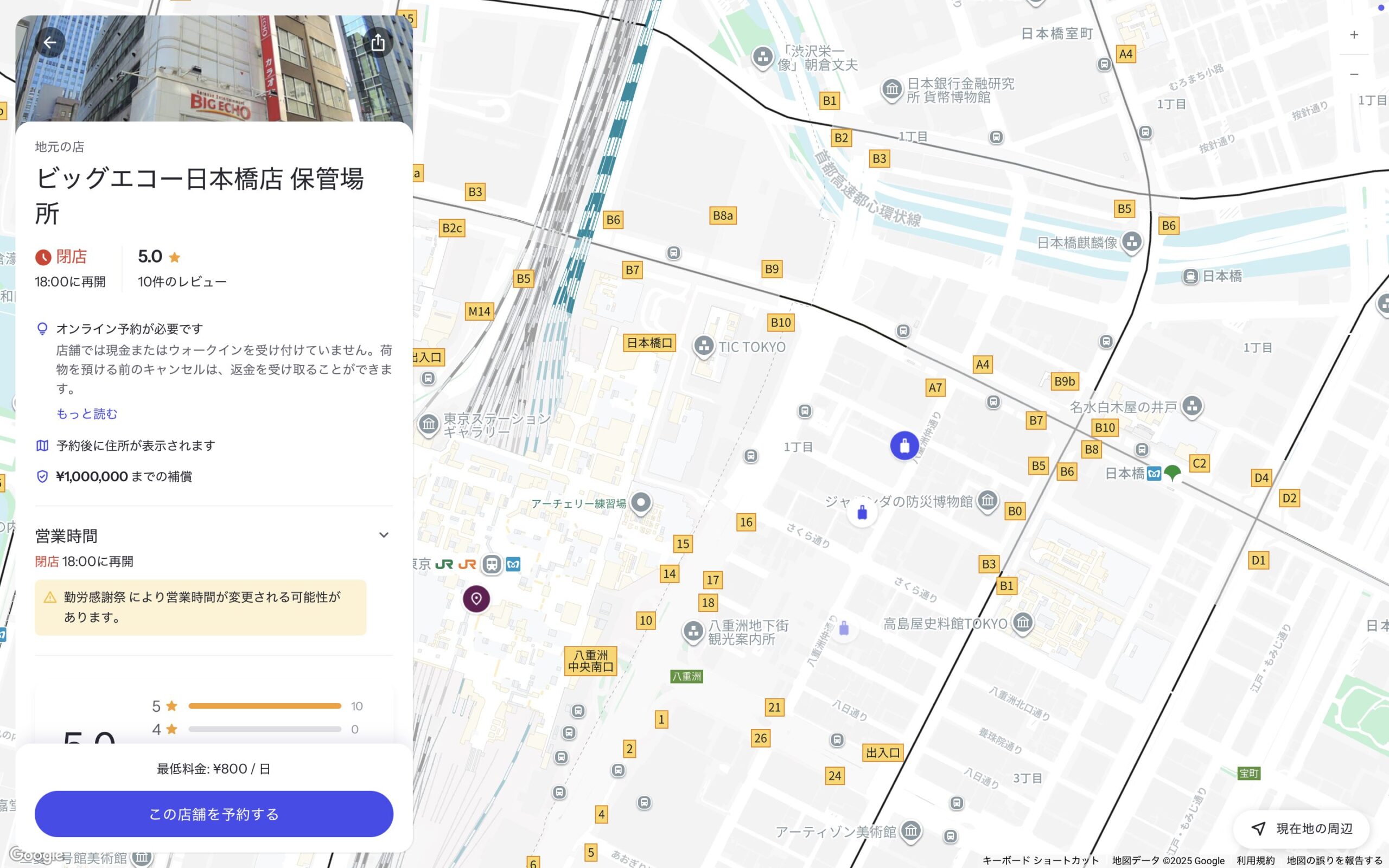Click the 現在地の周辺 button
1389x868 pixels.
tap(1301, 828)
